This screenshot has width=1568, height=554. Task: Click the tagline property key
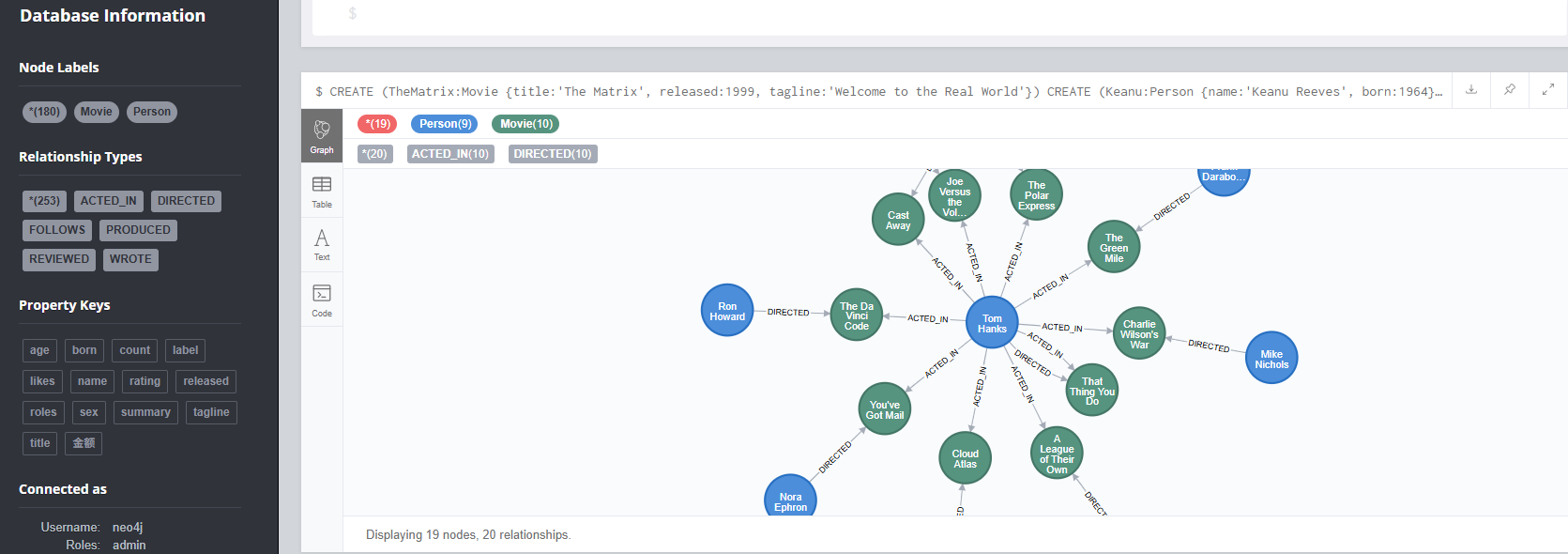click(x=211, y=412)
